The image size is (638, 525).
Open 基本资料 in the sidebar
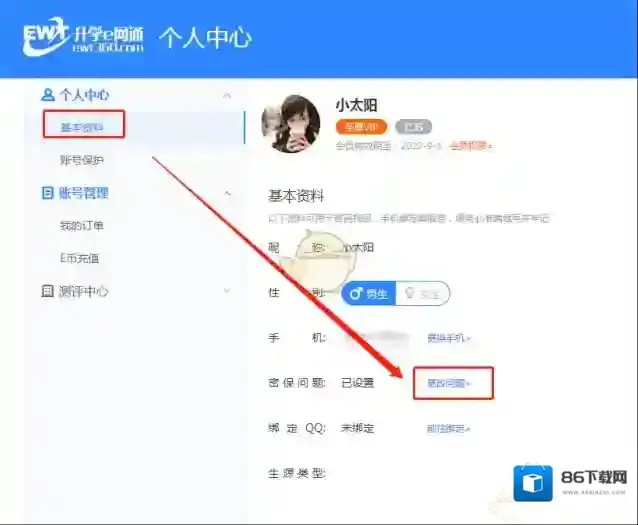[82, 127]
